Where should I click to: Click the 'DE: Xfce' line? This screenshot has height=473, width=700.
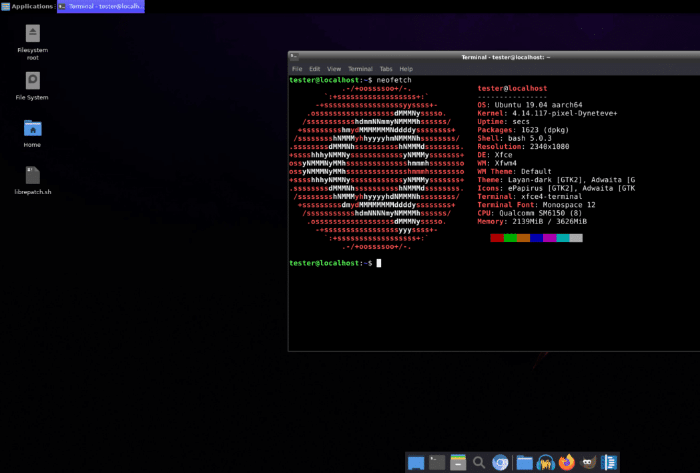click(495, 155)
